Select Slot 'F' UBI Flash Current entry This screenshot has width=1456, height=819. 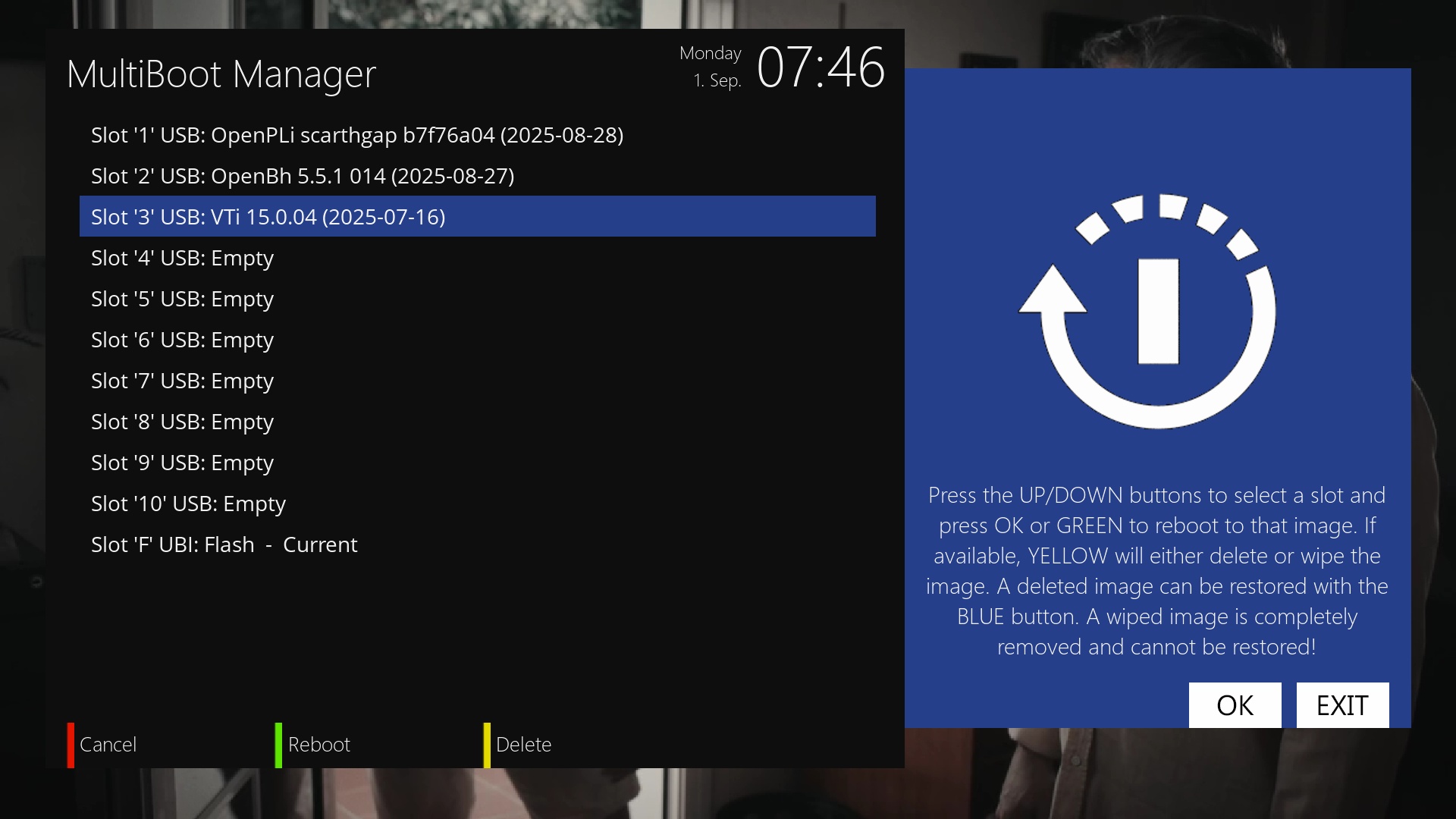pyautogui.click(x=478, y=544)
